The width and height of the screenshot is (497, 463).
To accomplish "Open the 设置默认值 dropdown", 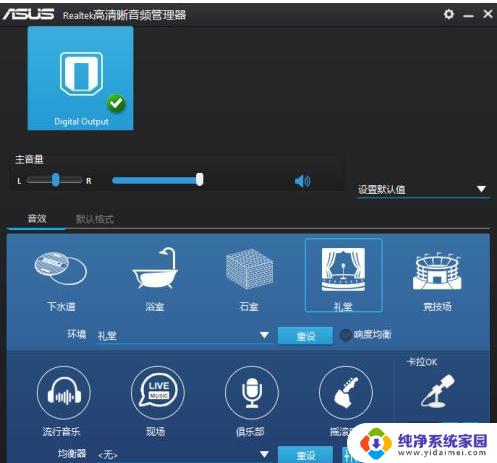I will [422, 190].
